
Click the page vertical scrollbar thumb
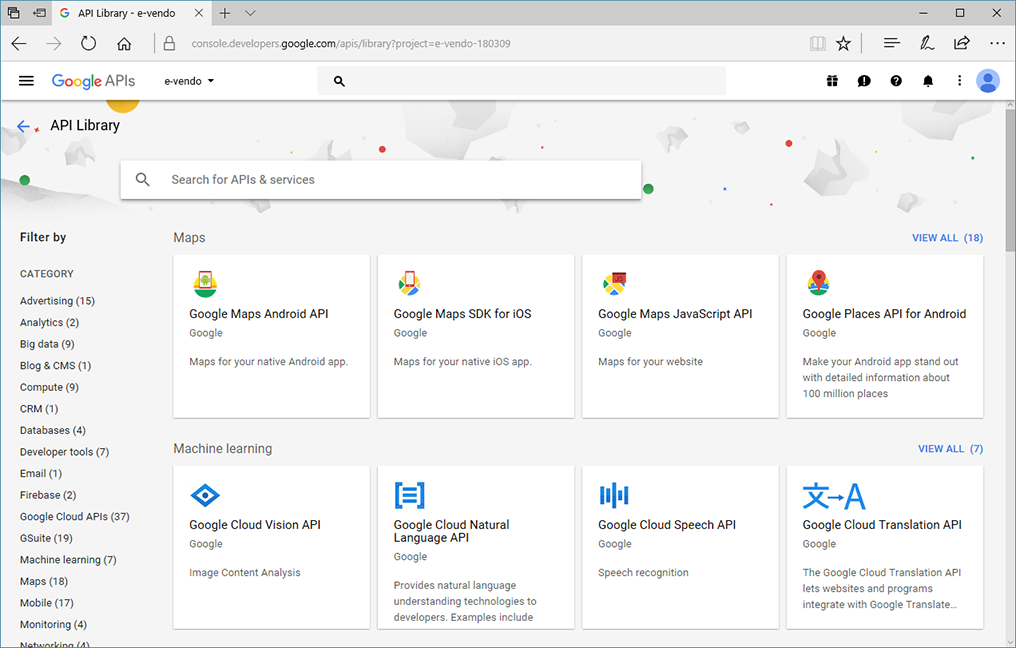1010,179
